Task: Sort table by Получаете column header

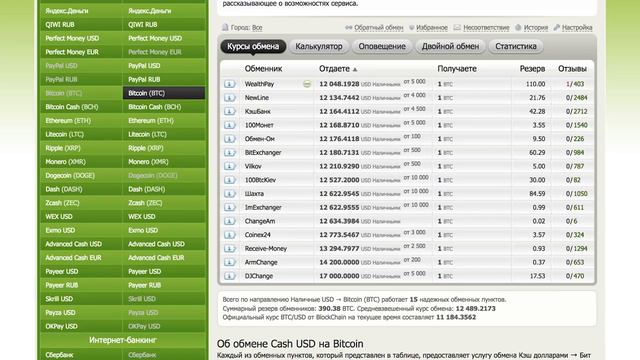Action: click(x=457, y=69)
